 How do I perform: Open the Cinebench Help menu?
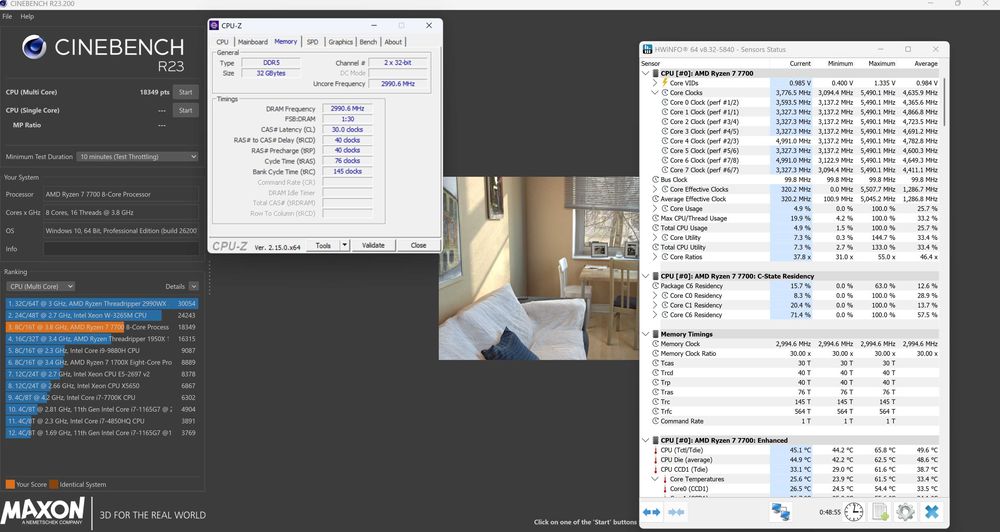point(27,17)
